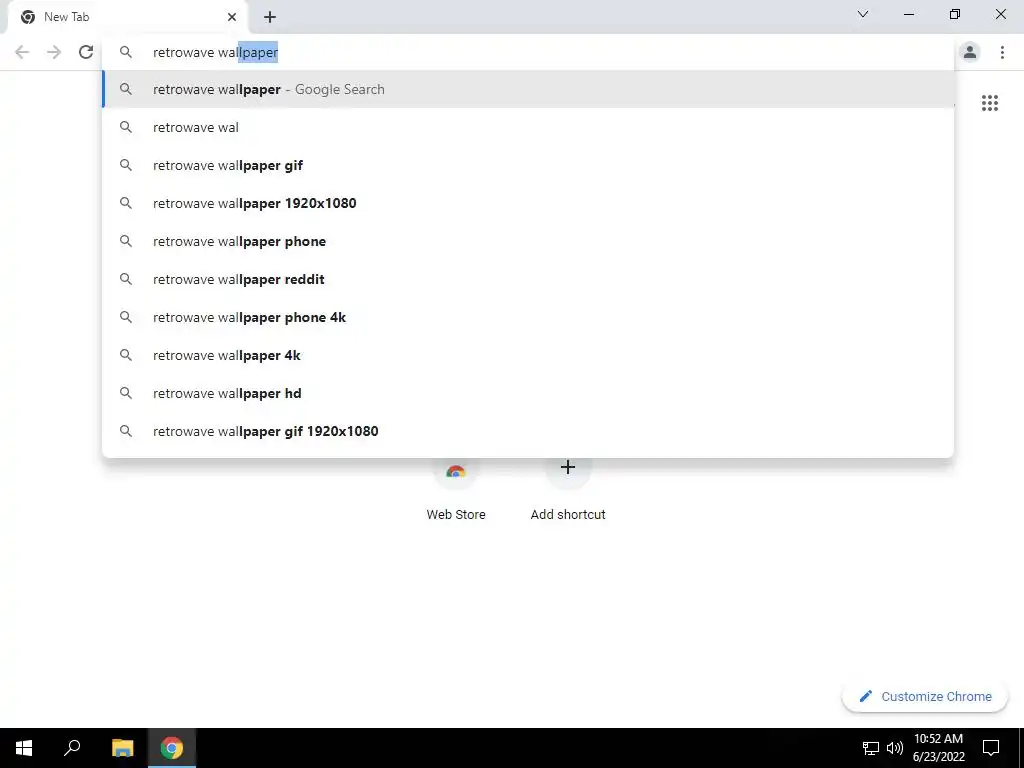The height and width of the screenshot is (768, 1024).
Task: Pick suggestion 'retrowave wallpaper gif 1920x1080'
Action: (528, 431)
